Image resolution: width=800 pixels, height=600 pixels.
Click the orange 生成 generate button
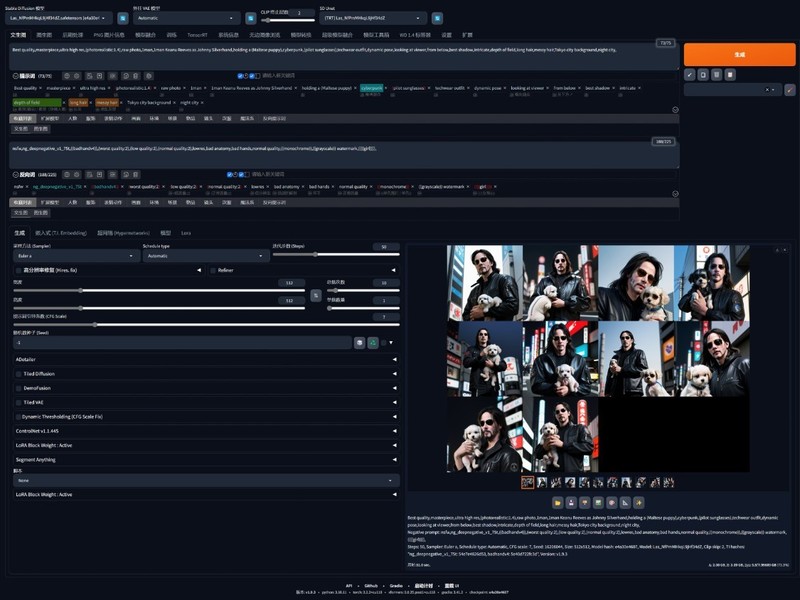738,55
